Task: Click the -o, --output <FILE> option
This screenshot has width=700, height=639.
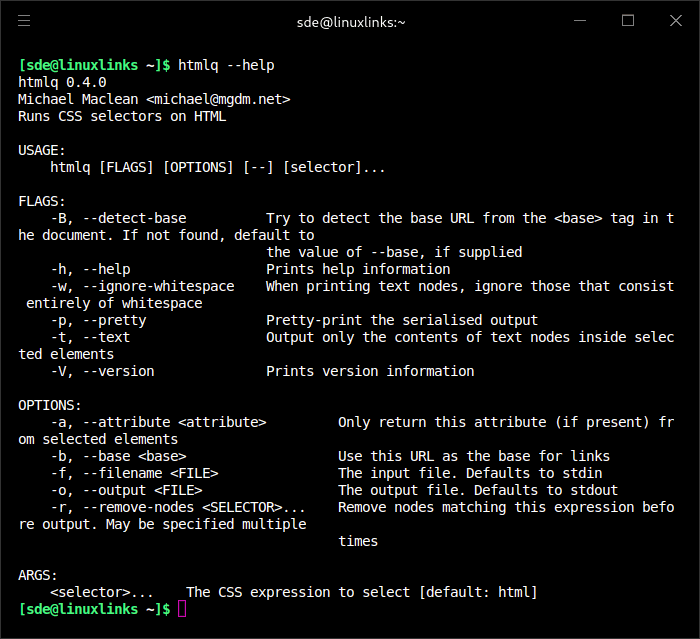Action: click(x=126, y=490)
